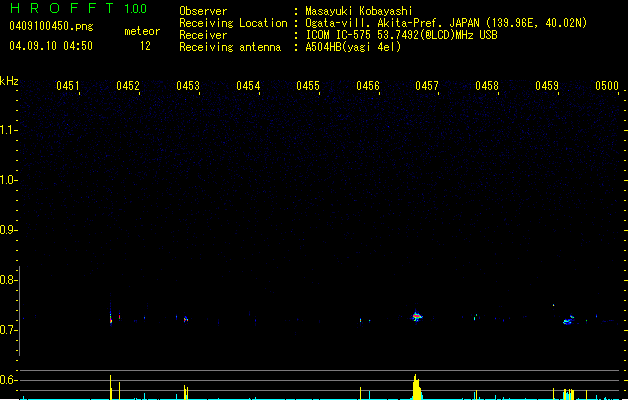Click the HROFFT 1.0.0 title text

coord(79,8)
